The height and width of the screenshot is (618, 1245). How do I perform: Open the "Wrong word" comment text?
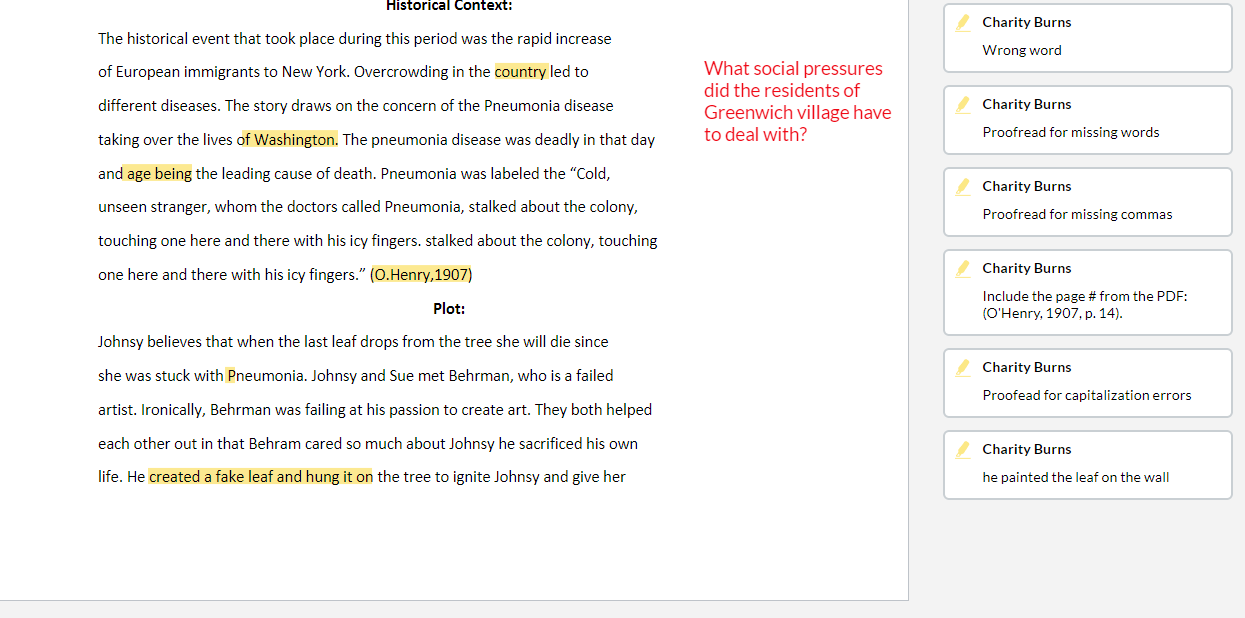point(1021,50)
